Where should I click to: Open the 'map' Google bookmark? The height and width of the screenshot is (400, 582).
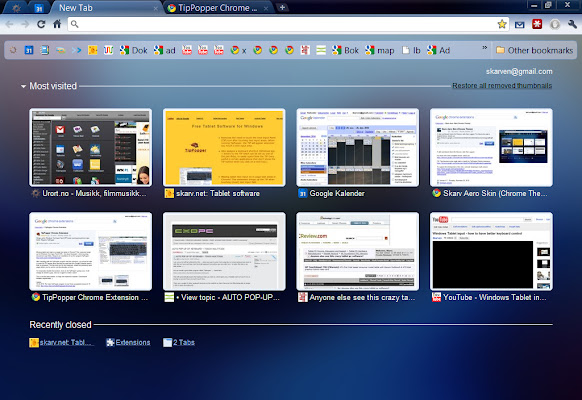(379, 50)
